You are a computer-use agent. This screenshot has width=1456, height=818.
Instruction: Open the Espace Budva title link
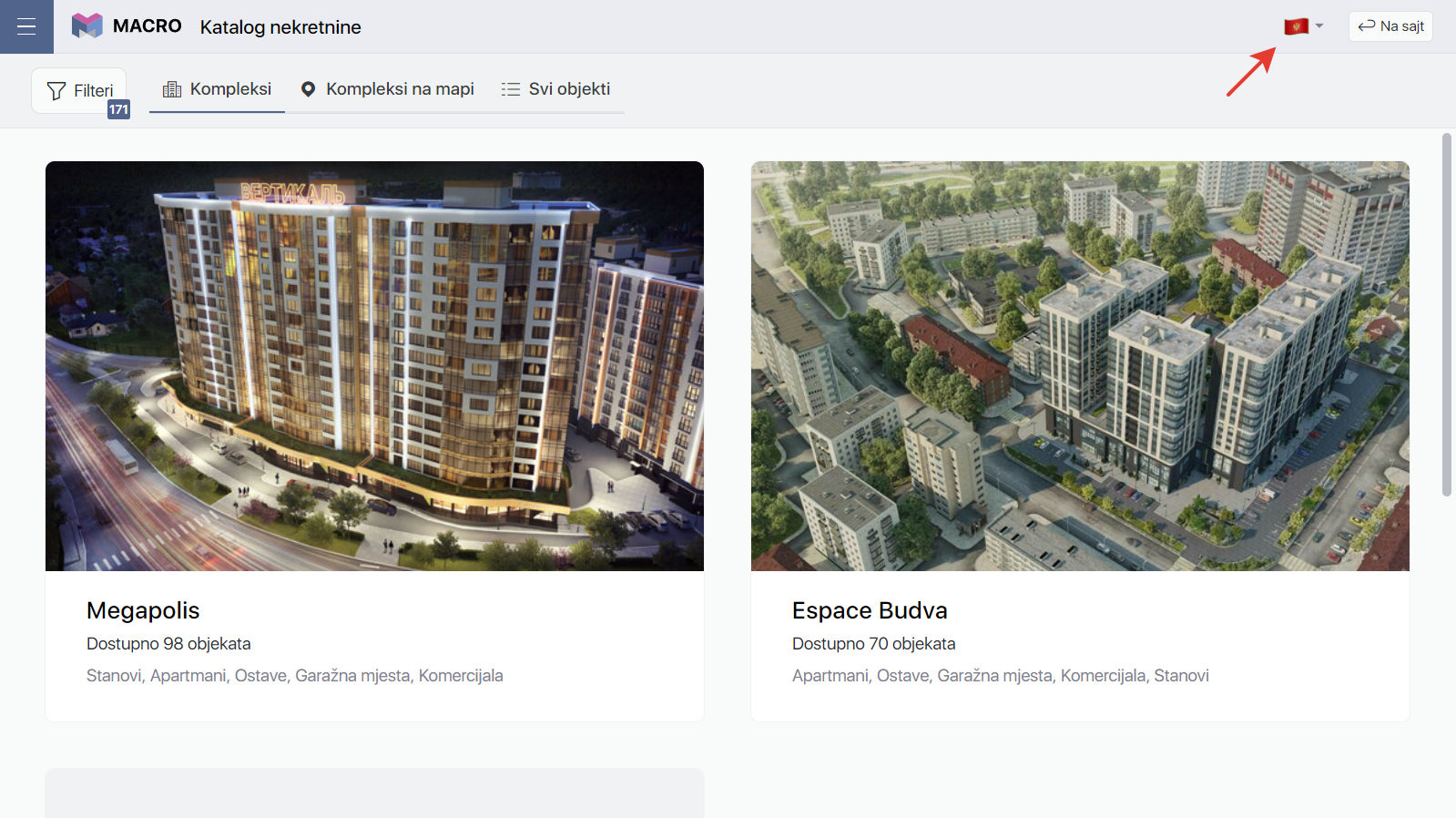coord(870,610)
